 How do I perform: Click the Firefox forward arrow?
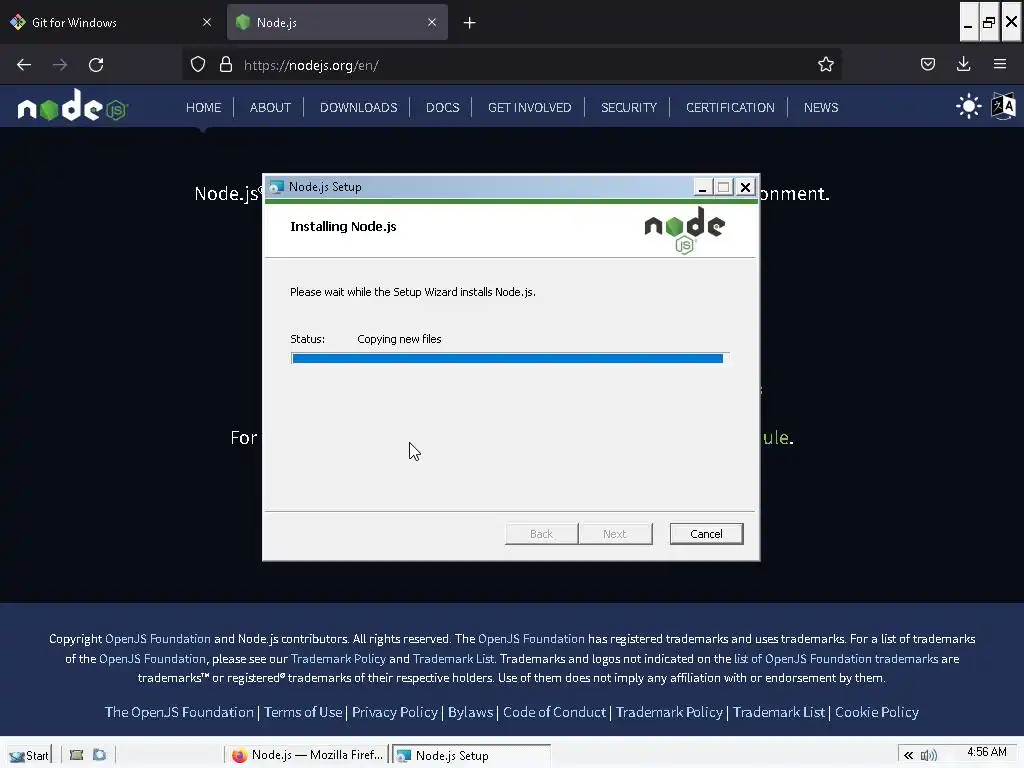tap(59, 65)
